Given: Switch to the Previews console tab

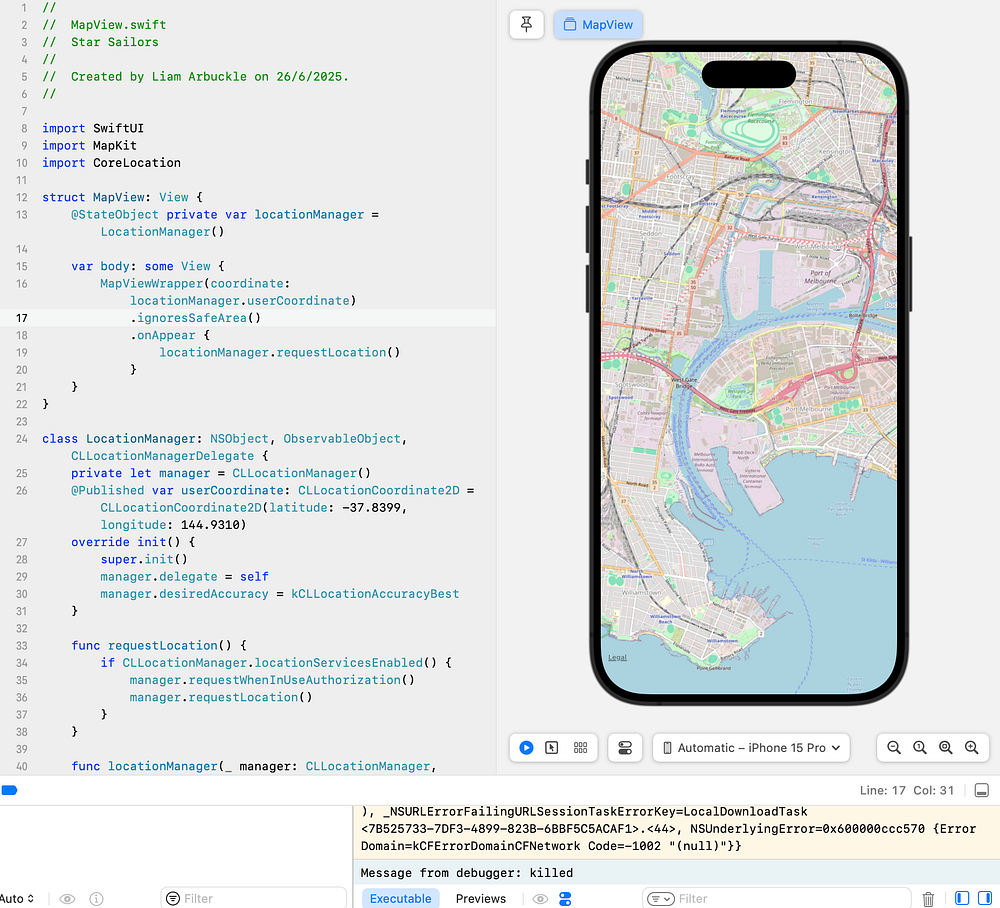Looking at the screenshot, I should click(481, 898).
